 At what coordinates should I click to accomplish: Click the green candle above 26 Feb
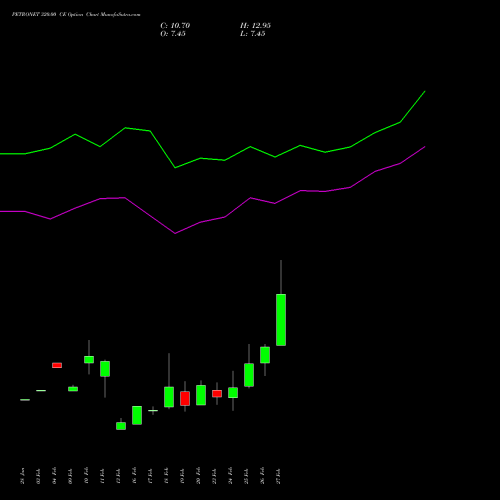pyautogui.click(x=265, y=355)
